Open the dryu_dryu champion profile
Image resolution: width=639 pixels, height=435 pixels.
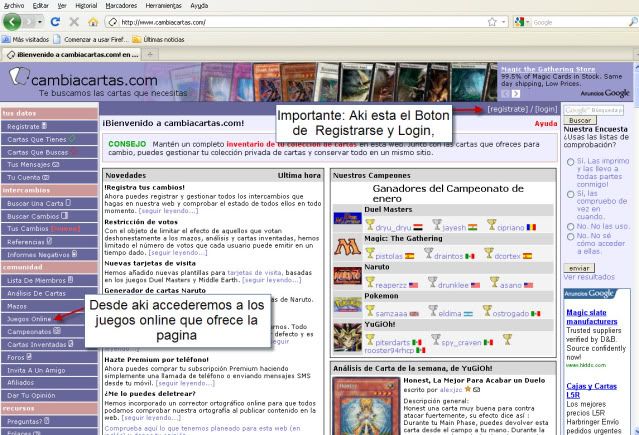click(x=393, y=227)
